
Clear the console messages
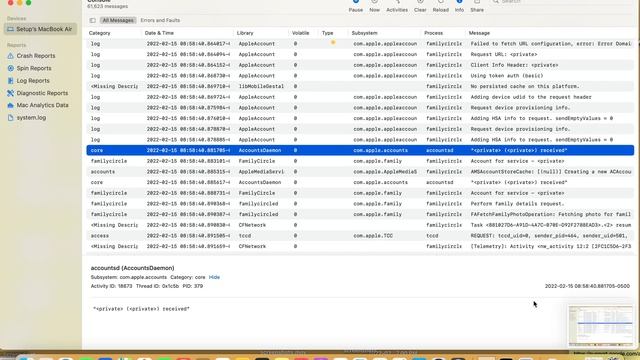420,6
